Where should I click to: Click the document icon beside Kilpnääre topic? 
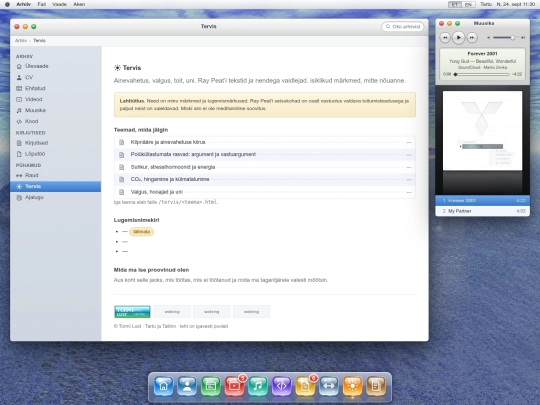(x=121, y=142)
